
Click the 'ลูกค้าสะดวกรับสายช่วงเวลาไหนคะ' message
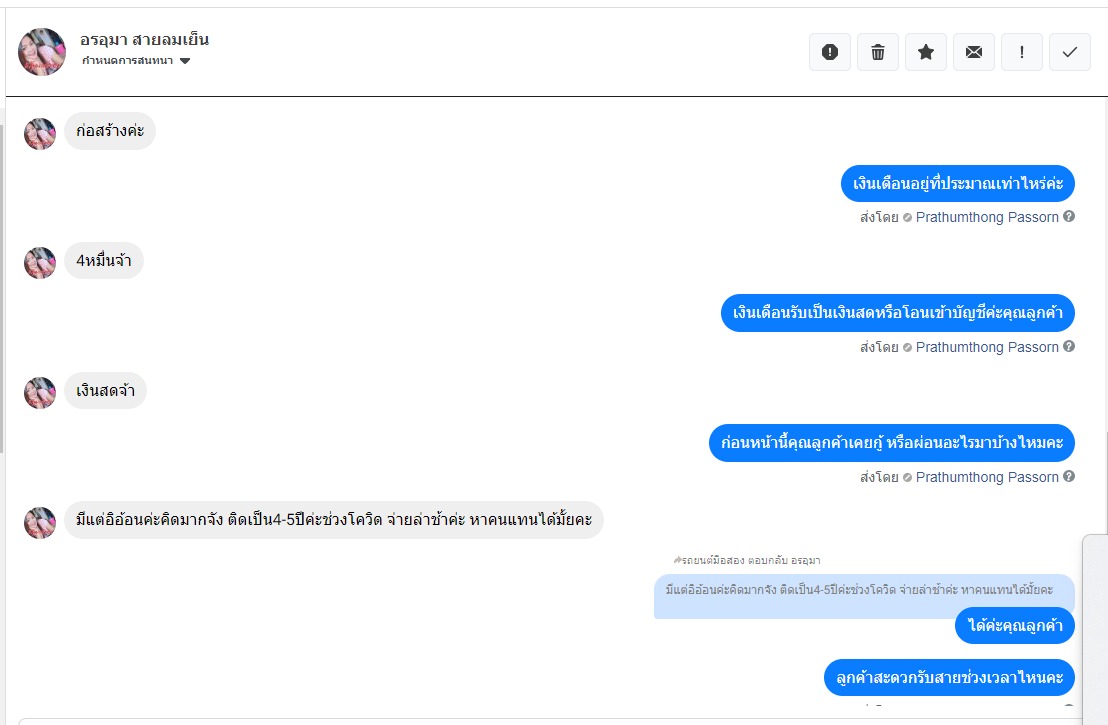tap(949, 677)
